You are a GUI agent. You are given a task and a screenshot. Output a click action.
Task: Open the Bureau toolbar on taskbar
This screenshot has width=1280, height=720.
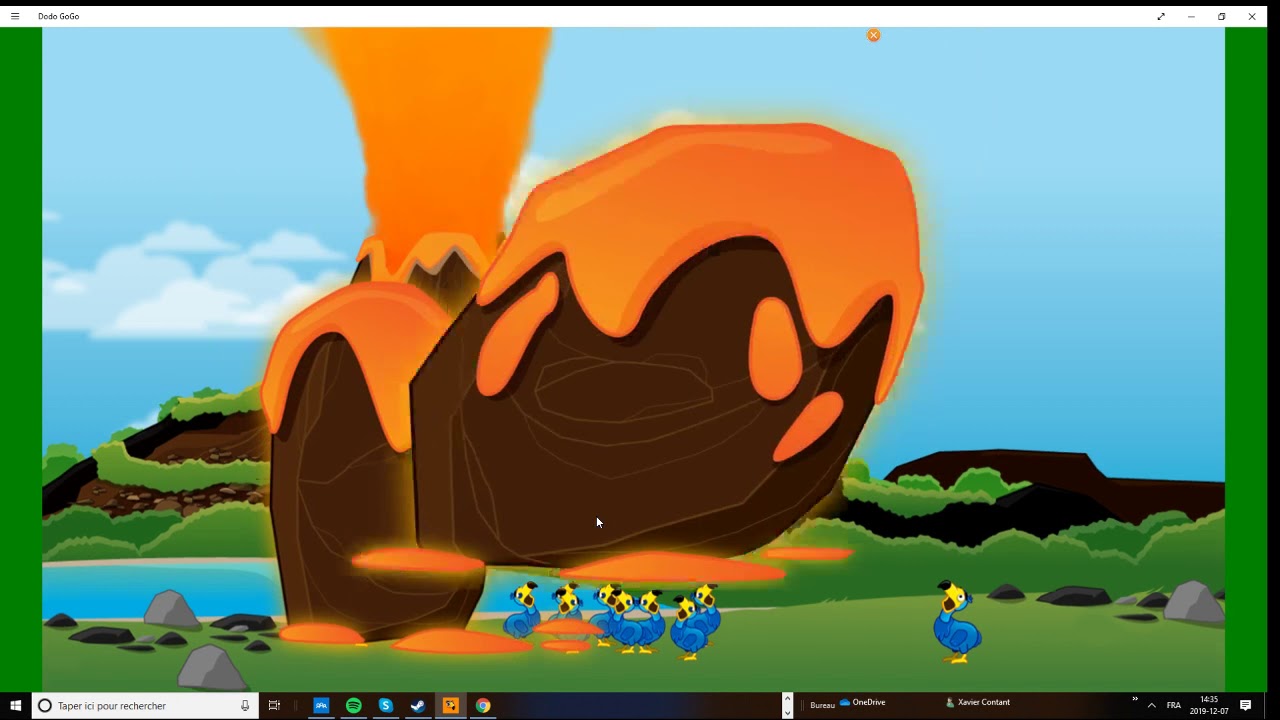click(x=822, y=705)
